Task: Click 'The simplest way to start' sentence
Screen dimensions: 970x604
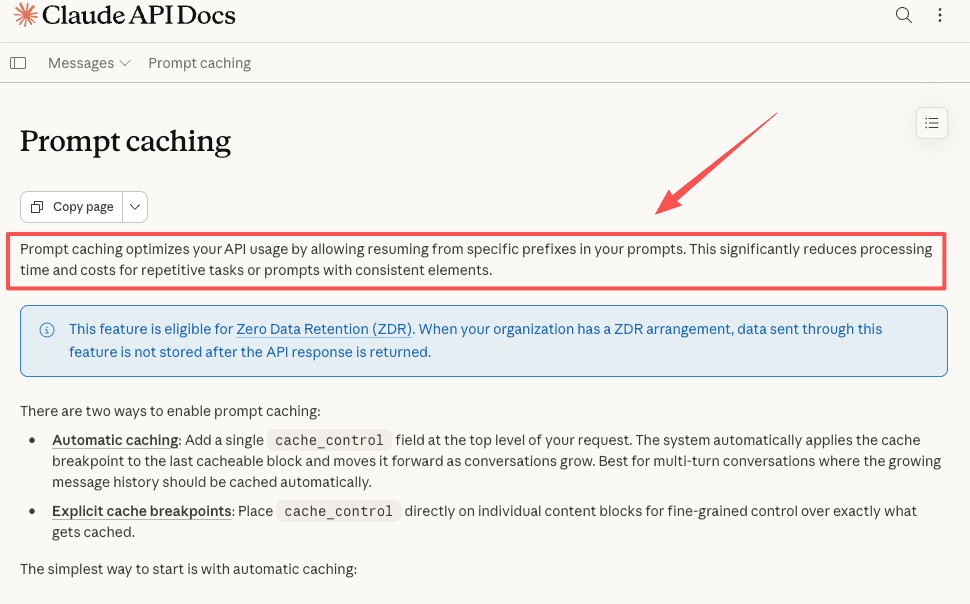Action: pos(188,569)
